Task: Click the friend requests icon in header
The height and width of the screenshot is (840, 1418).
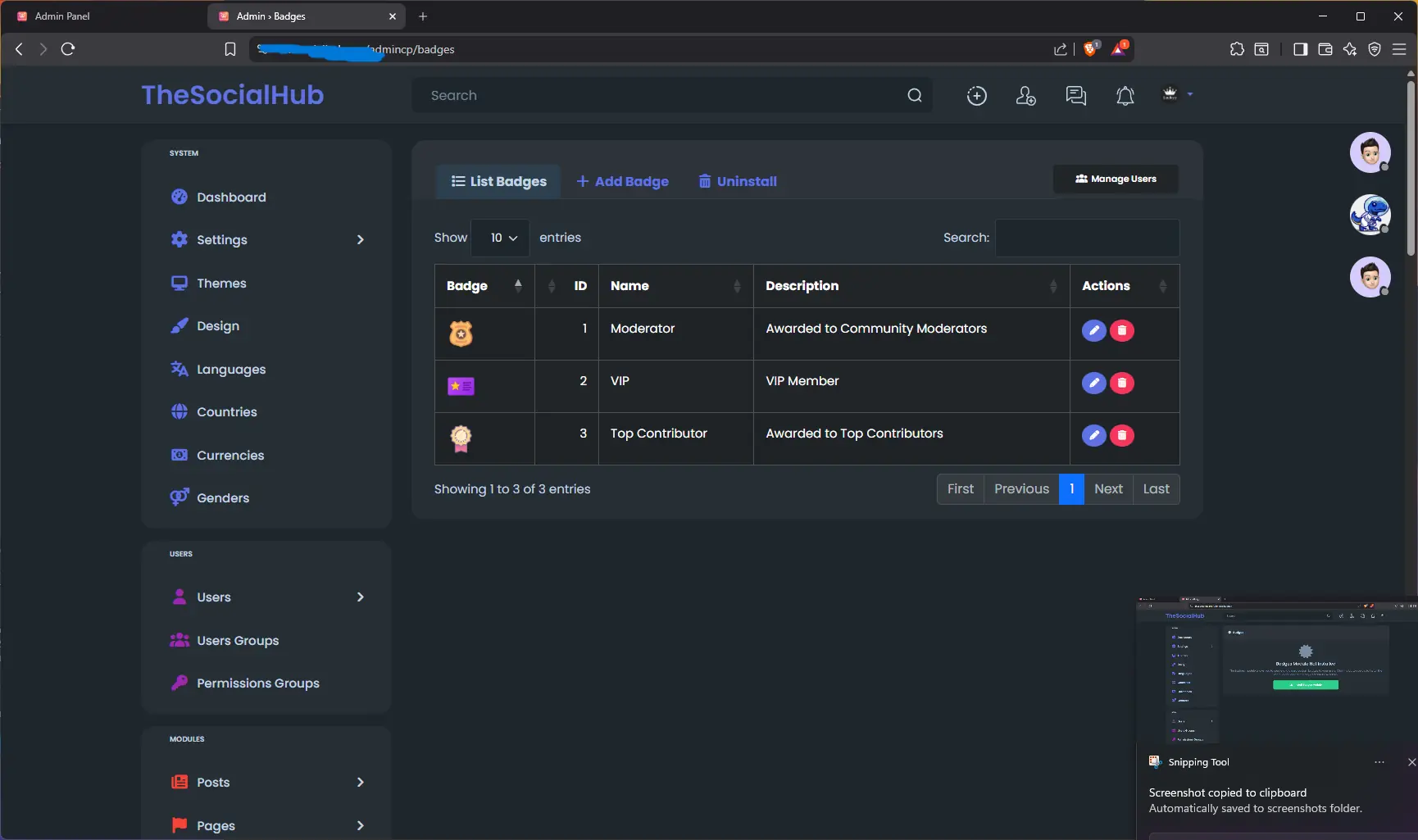Action: [x=1025, y=96]
